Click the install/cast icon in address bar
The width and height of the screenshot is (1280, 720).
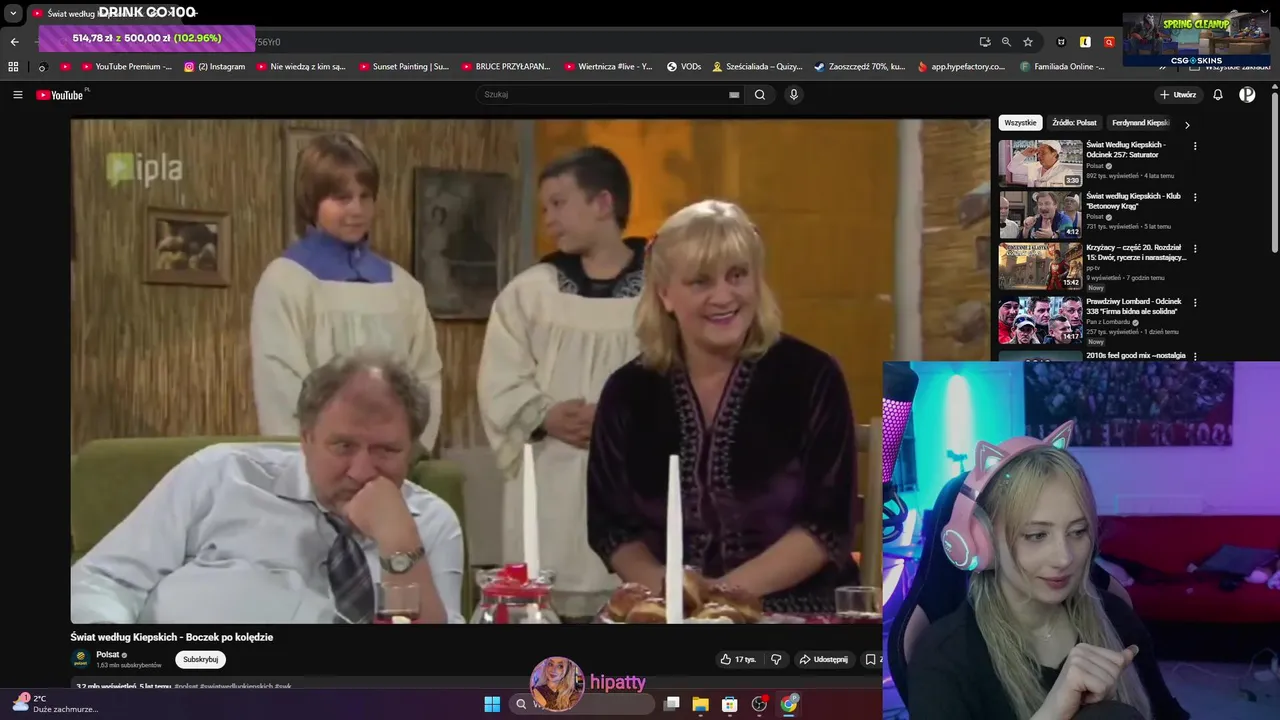(985, 42)
